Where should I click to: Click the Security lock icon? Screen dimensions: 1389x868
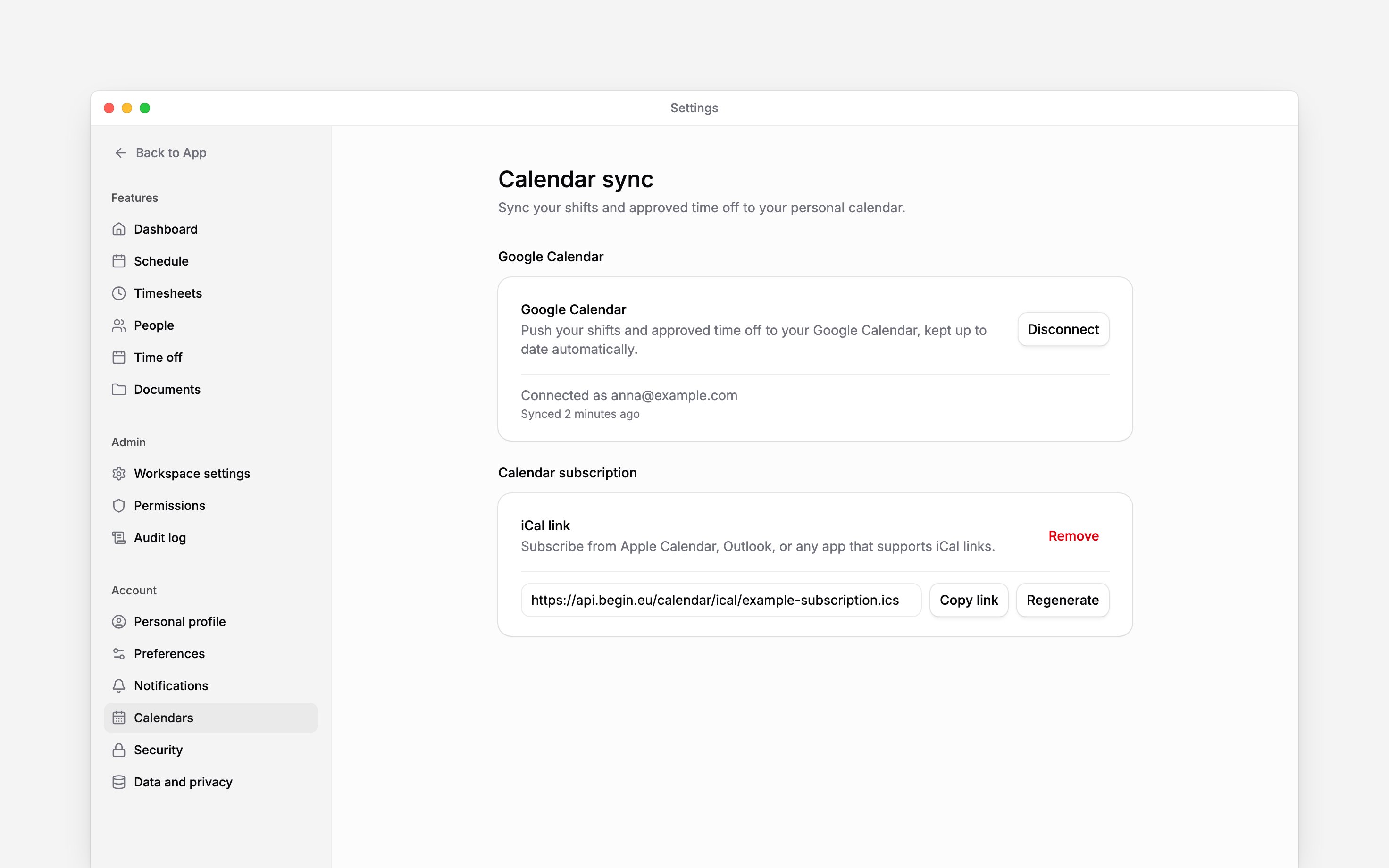tap(119, 751)
